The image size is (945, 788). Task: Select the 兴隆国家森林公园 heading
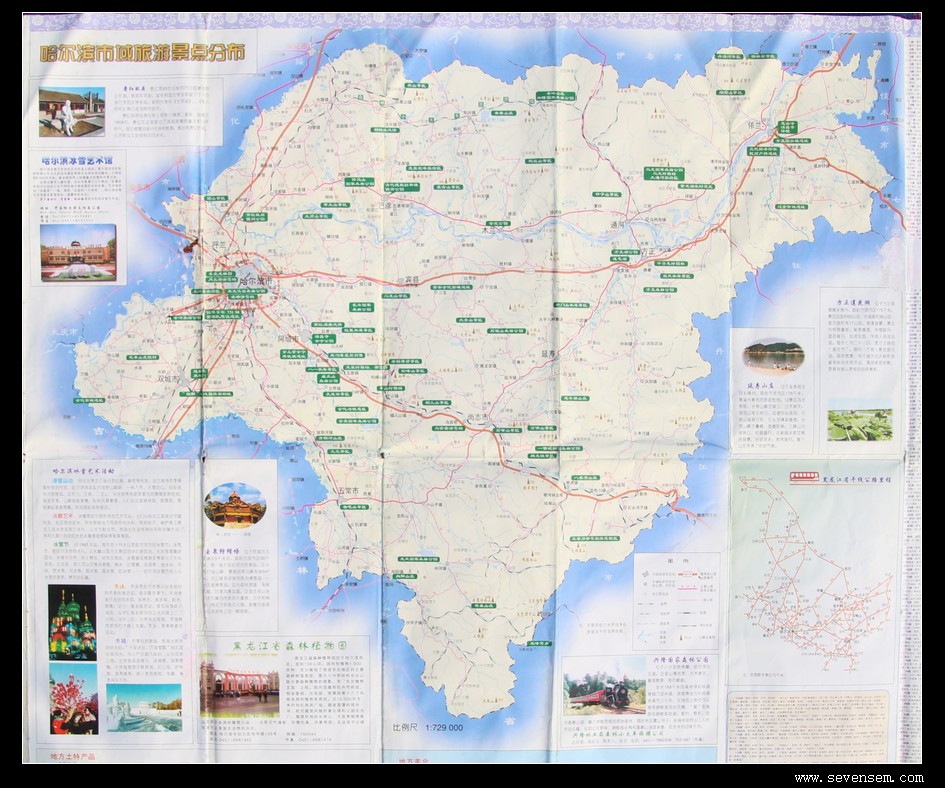679,660
